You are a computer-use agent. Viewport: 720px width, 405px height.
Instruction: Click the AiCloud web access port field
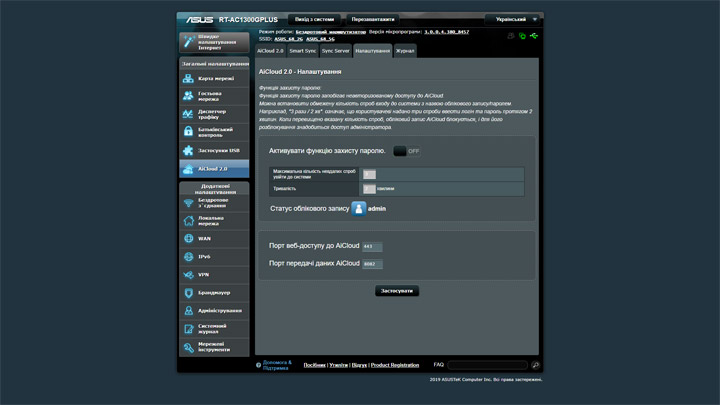pyautogui.click(x=372, y=247)
